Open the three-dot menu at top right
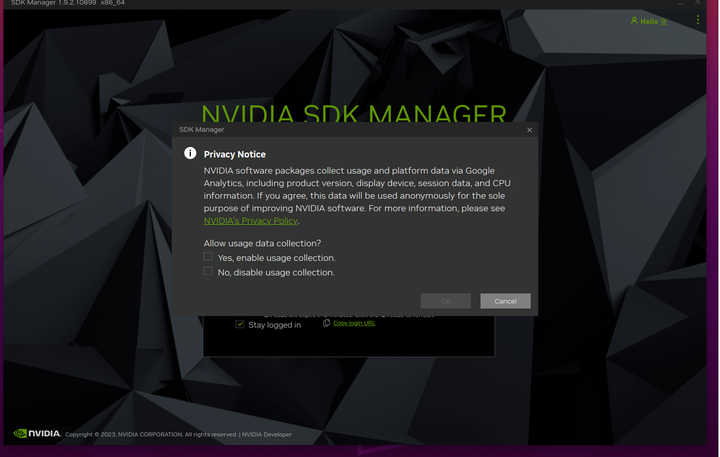The height and width of the screenshot is (457, 720). pos(698,20)
